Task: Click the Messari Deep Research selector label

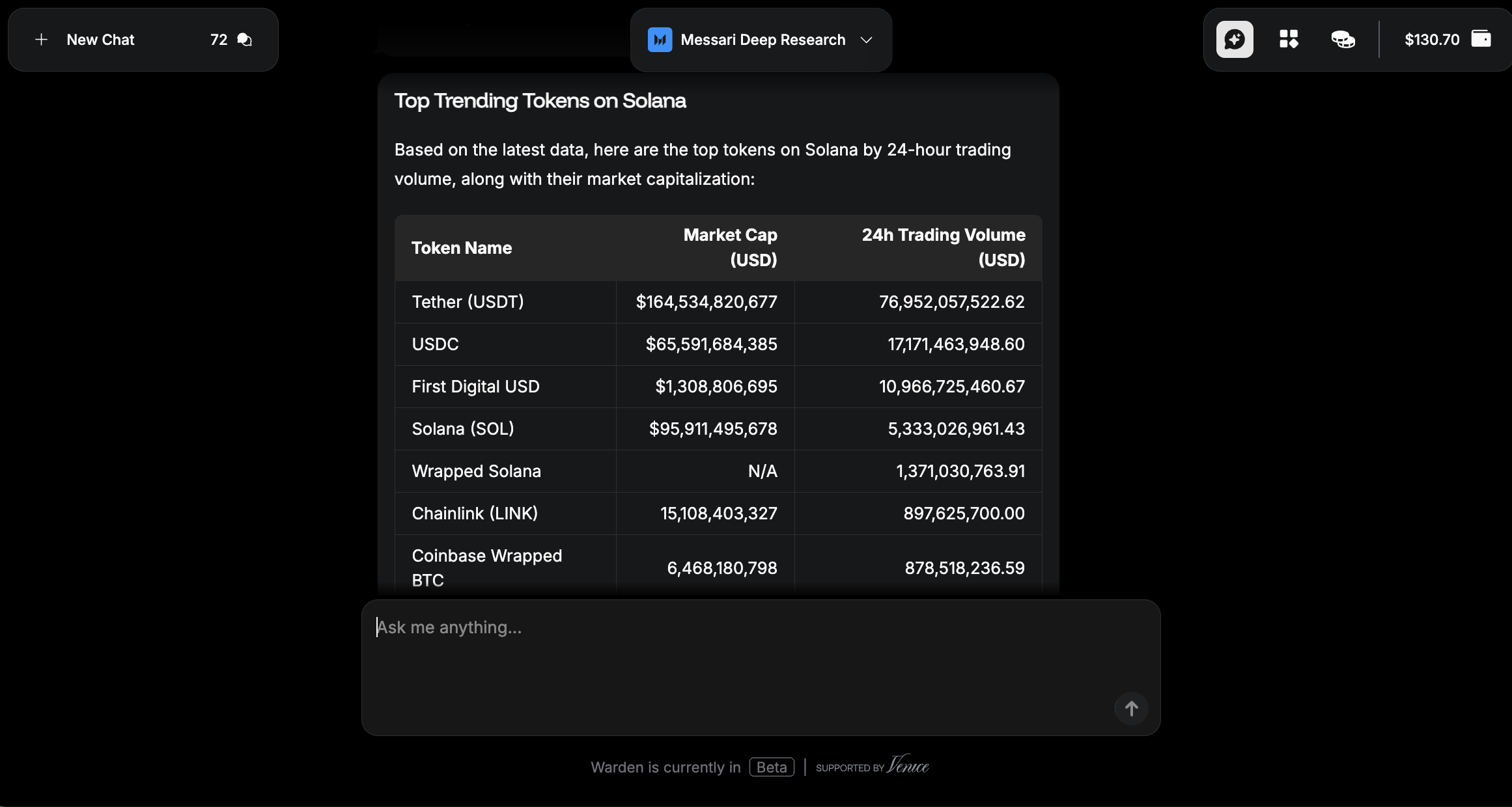Action: click(763, 40)
